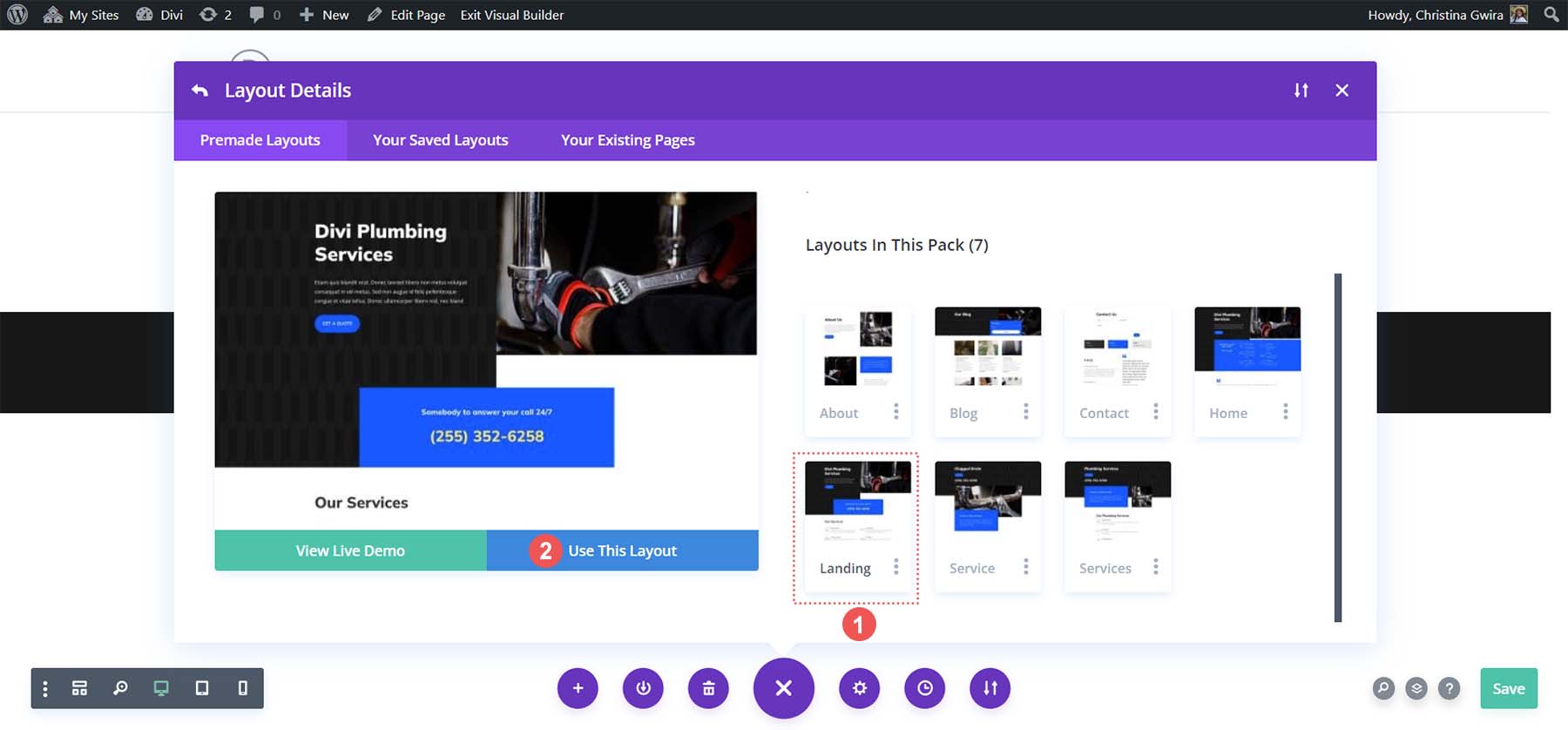
Task: Open options dots for Home layout
Action: [1285, 412]
